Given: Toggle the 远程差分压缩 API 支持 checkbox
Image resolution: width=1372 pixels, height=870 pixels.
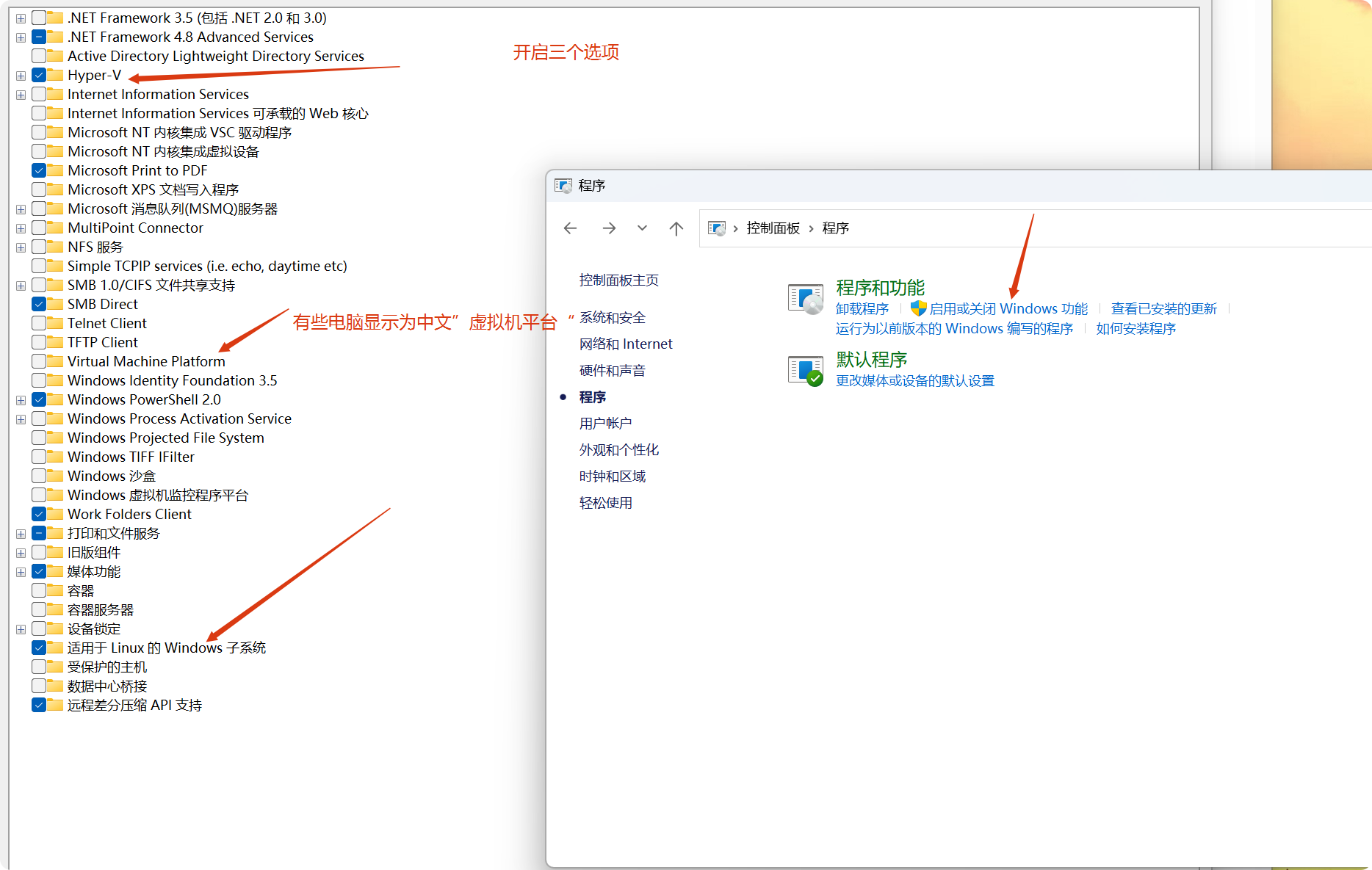Looking at the screenshot, I should [x=39, y=705].
